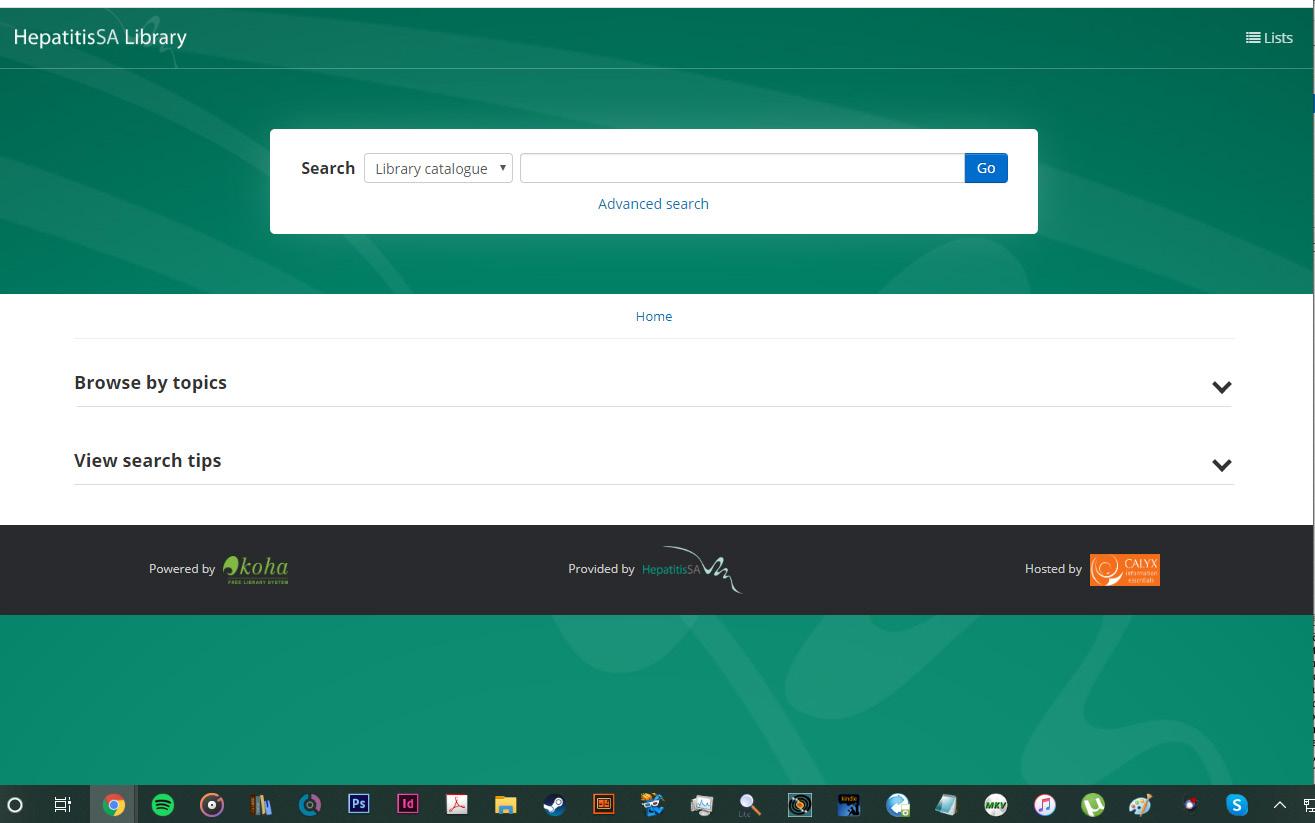Launch iTunes from the taskbar
The height and width of the screenshot is (823, 1315).
point(1044,804)
